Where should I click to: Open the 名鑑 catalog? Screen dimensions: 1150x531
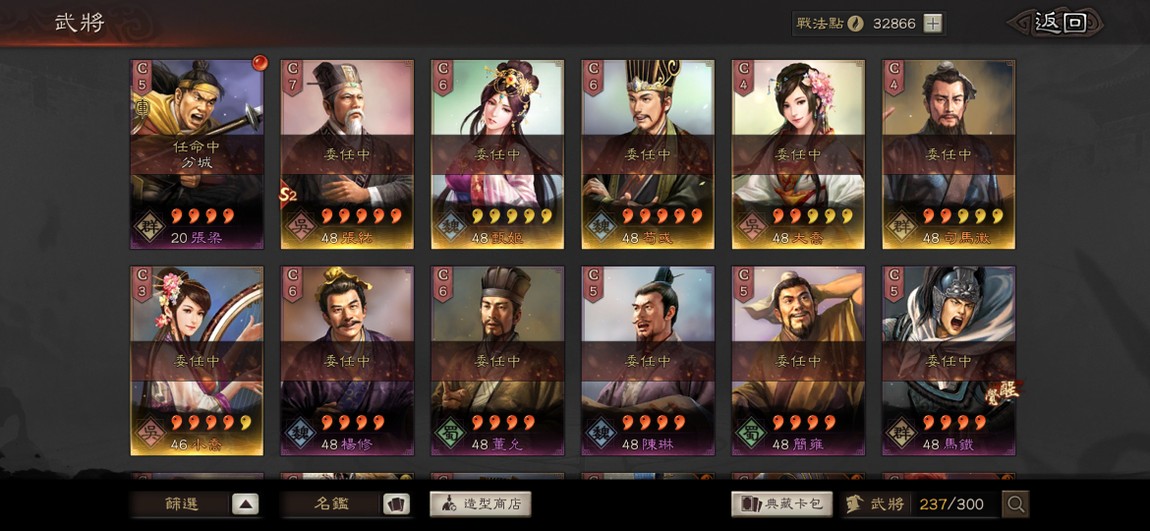(x=331, y=504)
